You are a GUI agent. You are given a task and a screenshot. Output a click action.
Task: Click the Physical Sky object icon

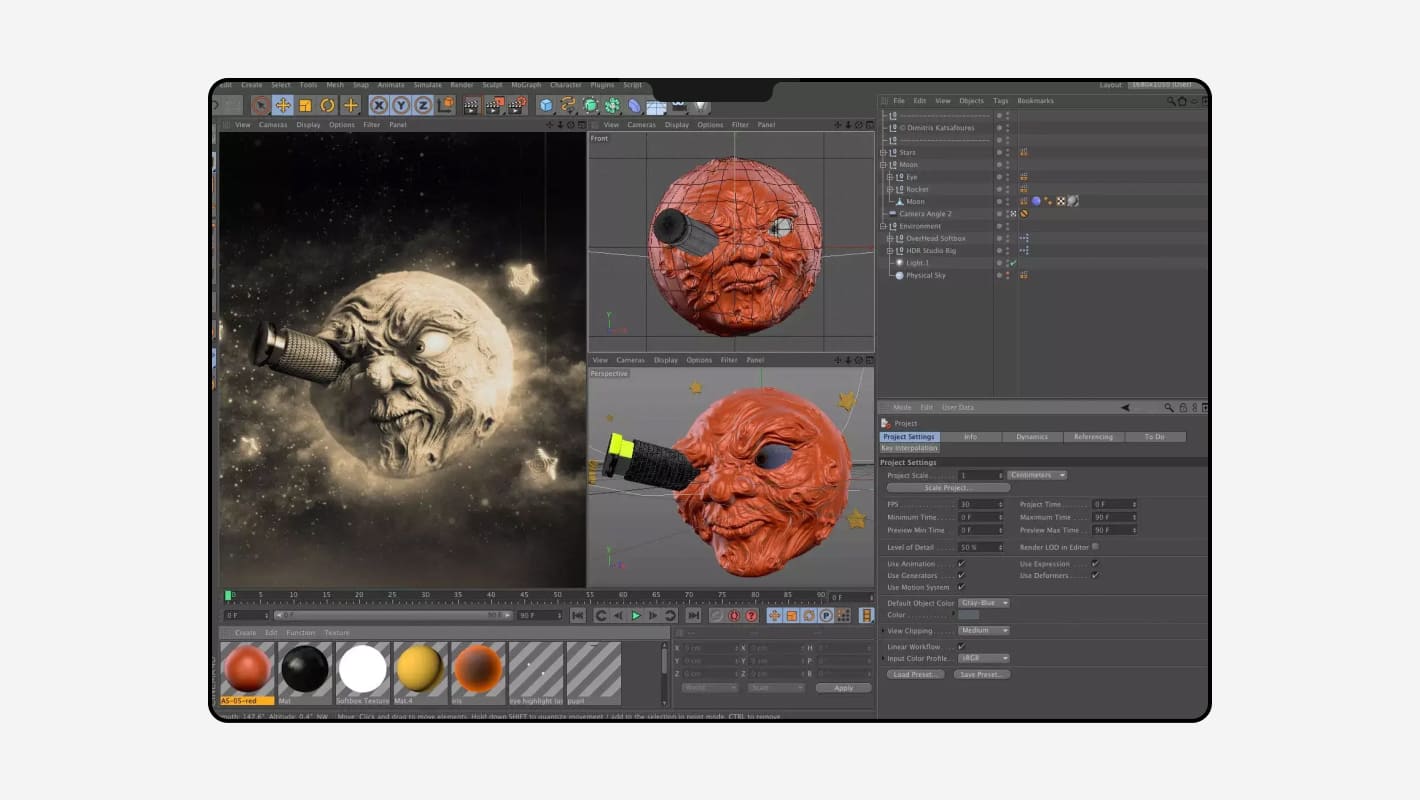coord(900,275)
